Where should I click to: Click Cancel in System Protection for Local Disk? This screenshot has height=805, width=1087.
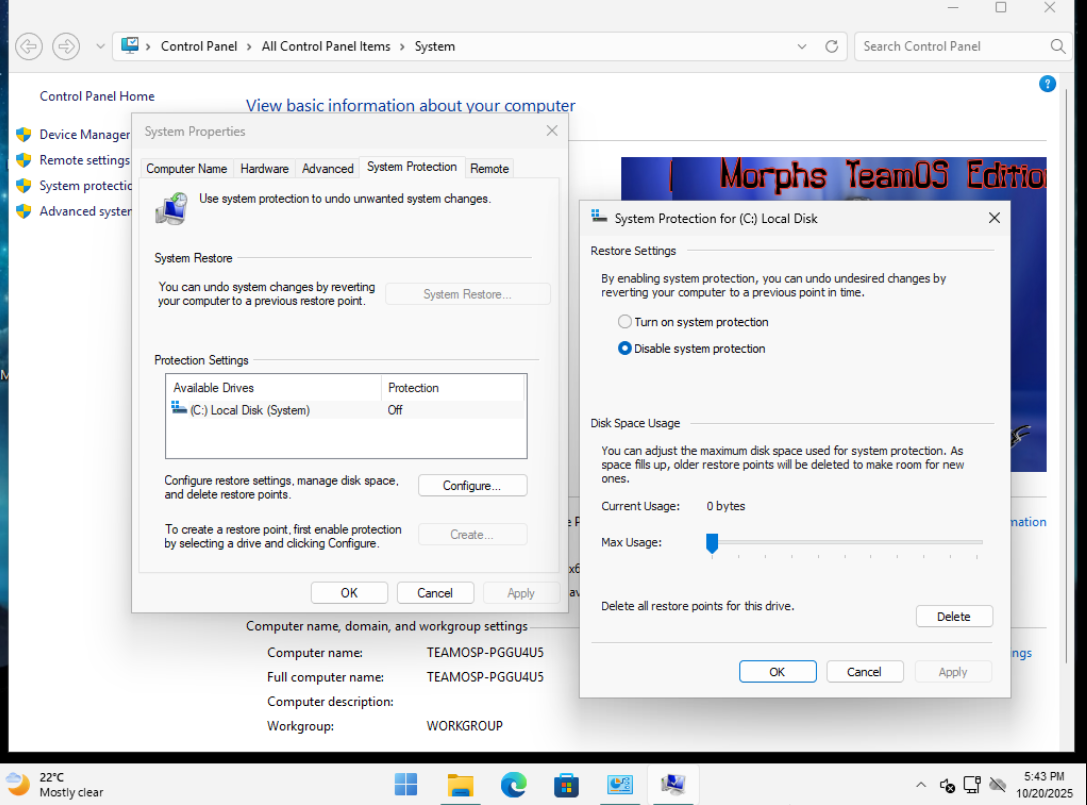(864, 672)
